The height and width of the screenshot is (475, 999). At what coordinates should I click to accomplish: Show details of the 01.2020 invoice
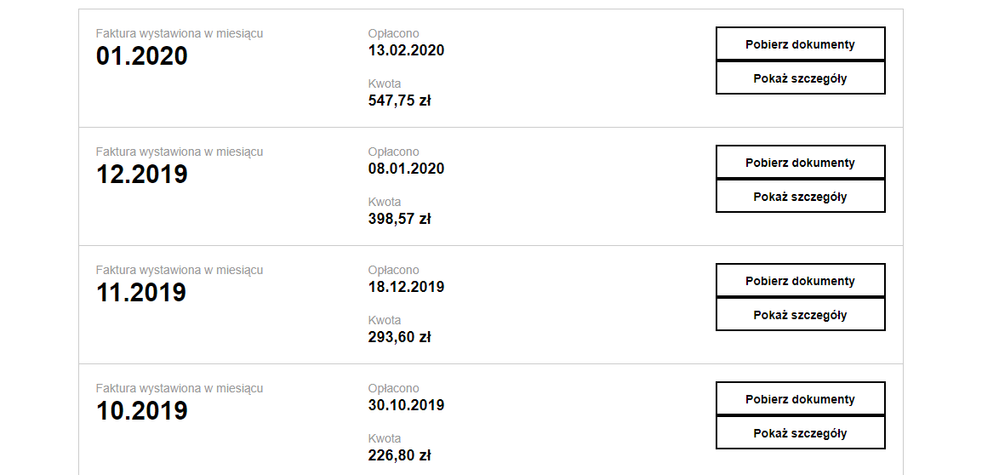[x=800, y=79]
